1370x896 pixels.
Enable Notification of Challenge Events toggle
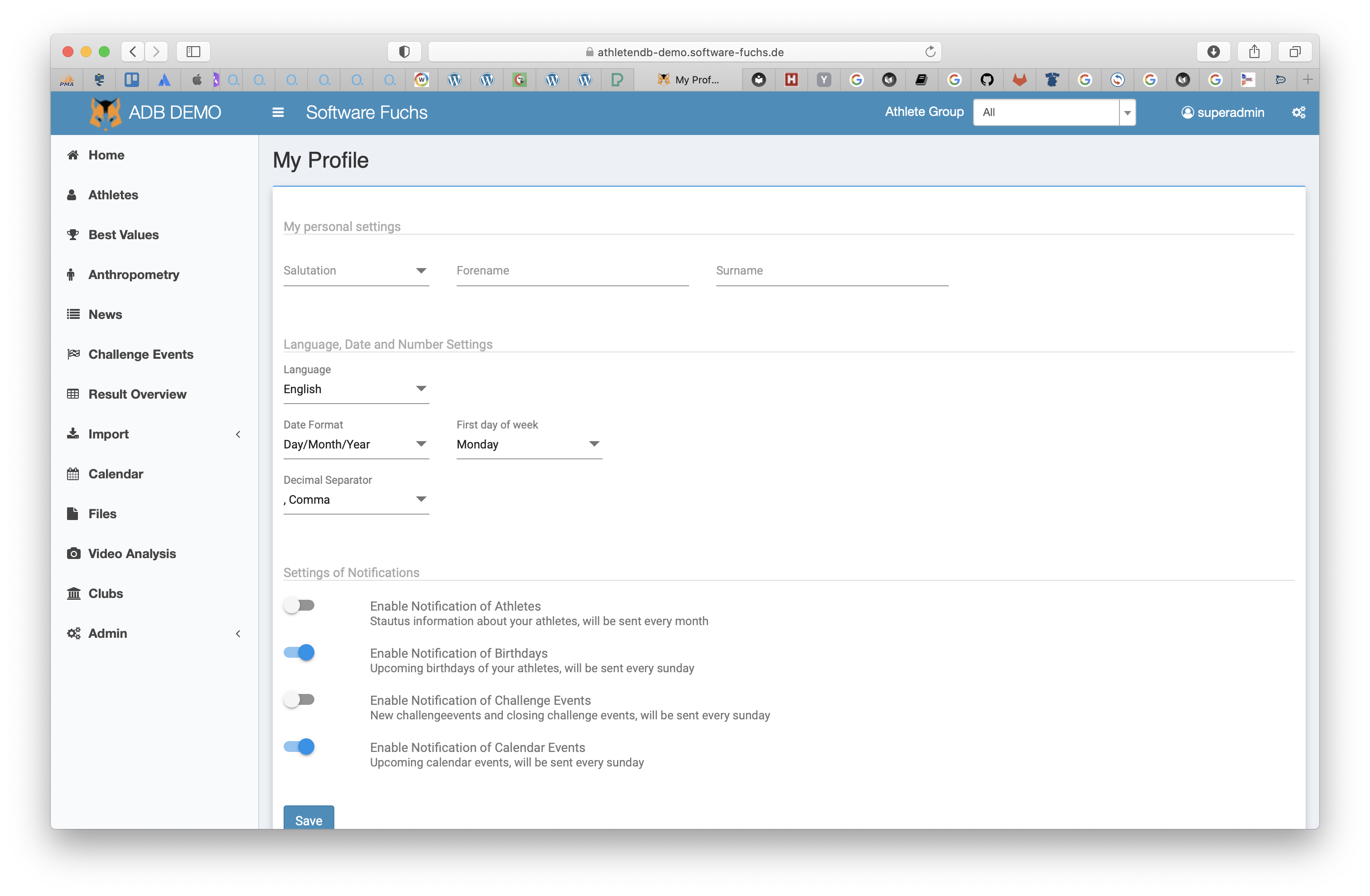[x=299, y=700]
